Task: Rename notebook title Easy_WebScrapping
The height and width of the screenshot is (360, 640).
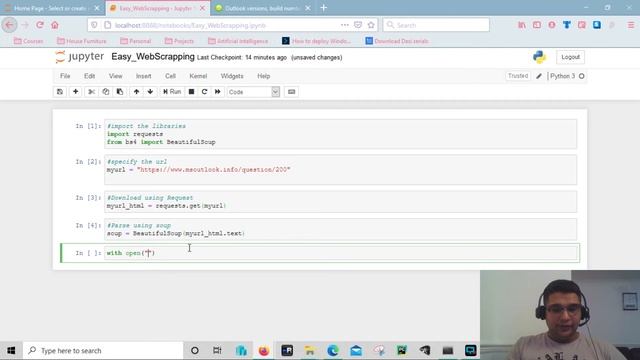Action: coord(153,57)
